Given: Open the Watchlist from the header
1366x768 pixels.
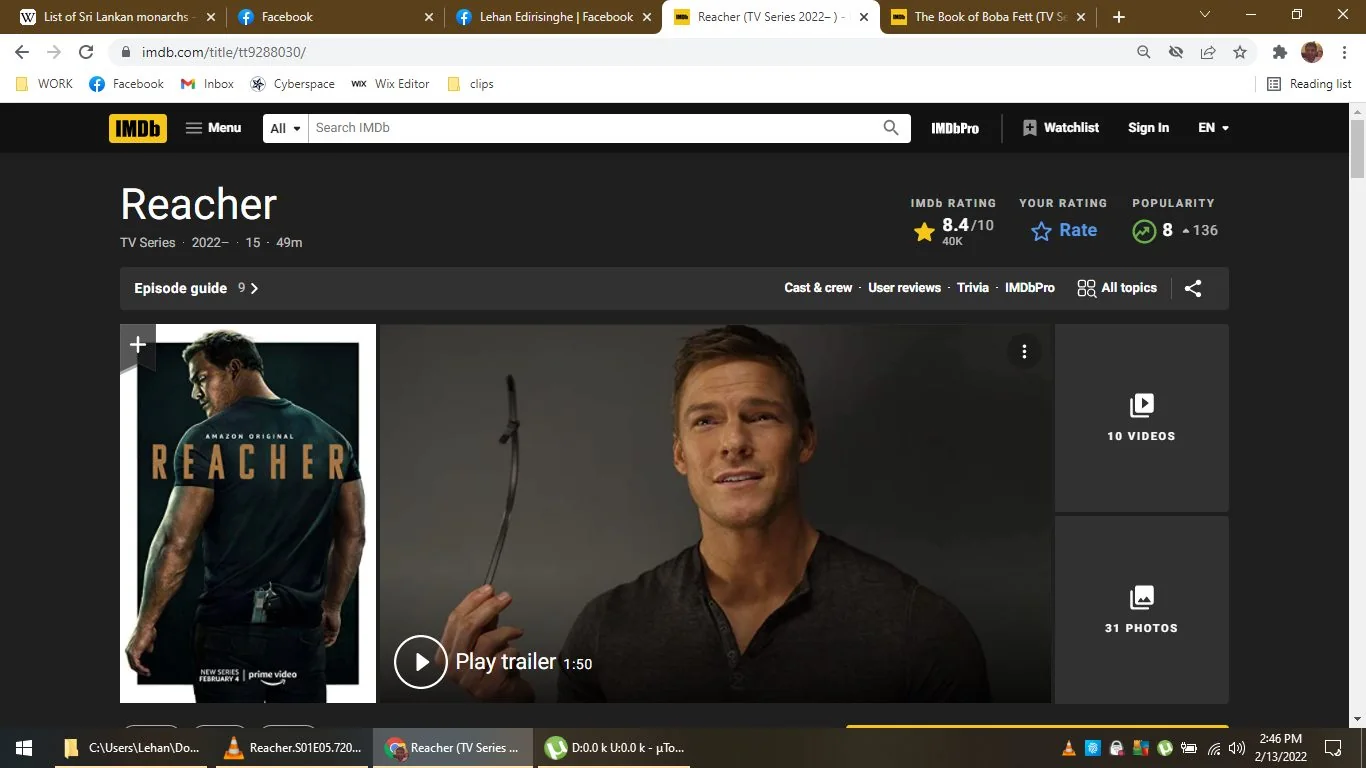Looking at the screenshot, I should (1061, 128).
